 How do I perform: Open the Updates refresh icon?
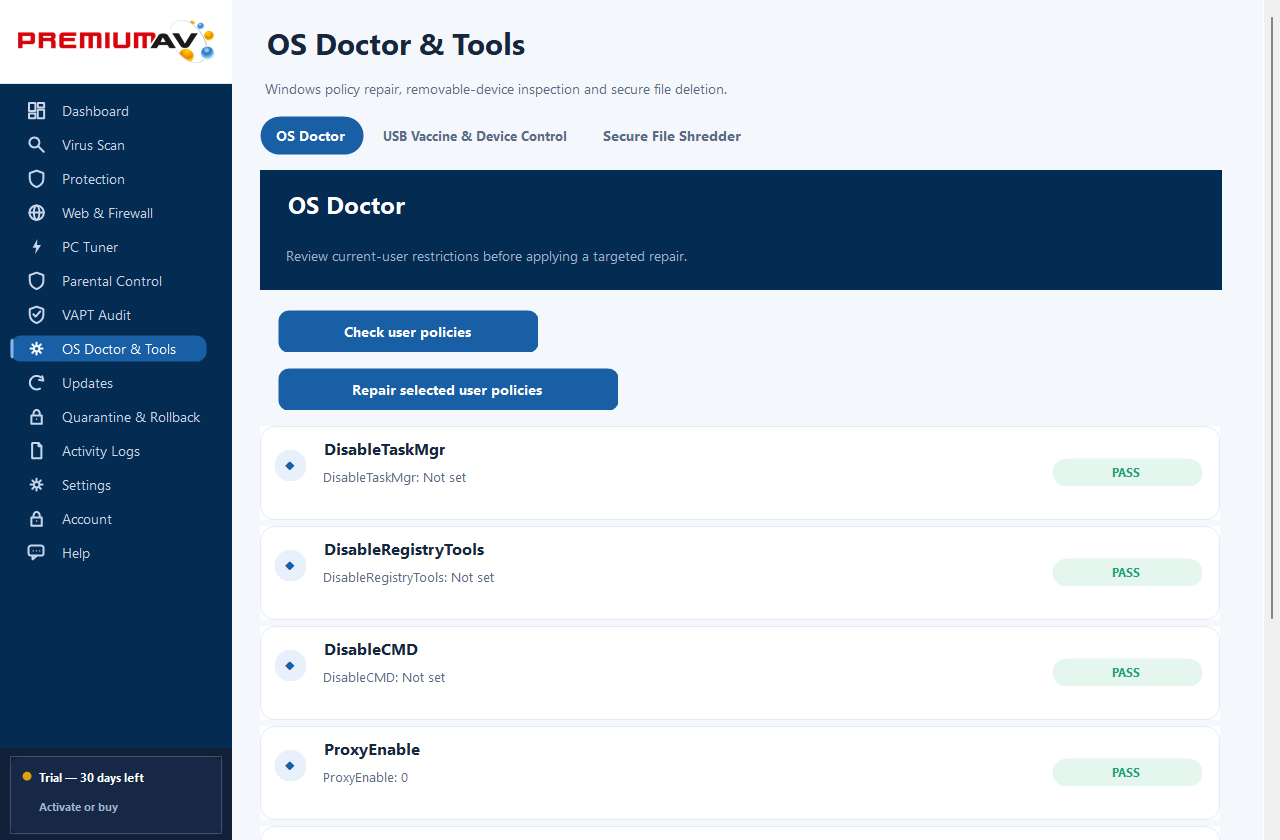point(37,383)
